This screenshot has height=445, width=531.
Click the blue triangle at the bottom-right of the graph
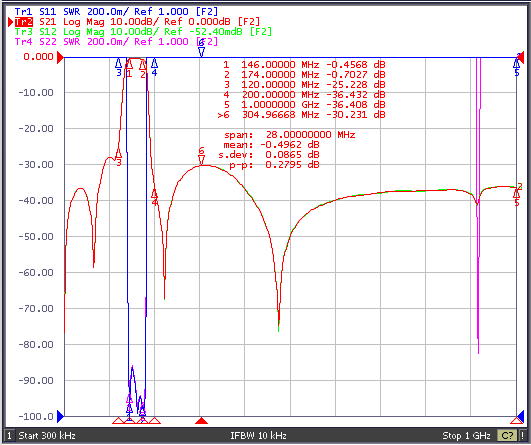[520, 417]
